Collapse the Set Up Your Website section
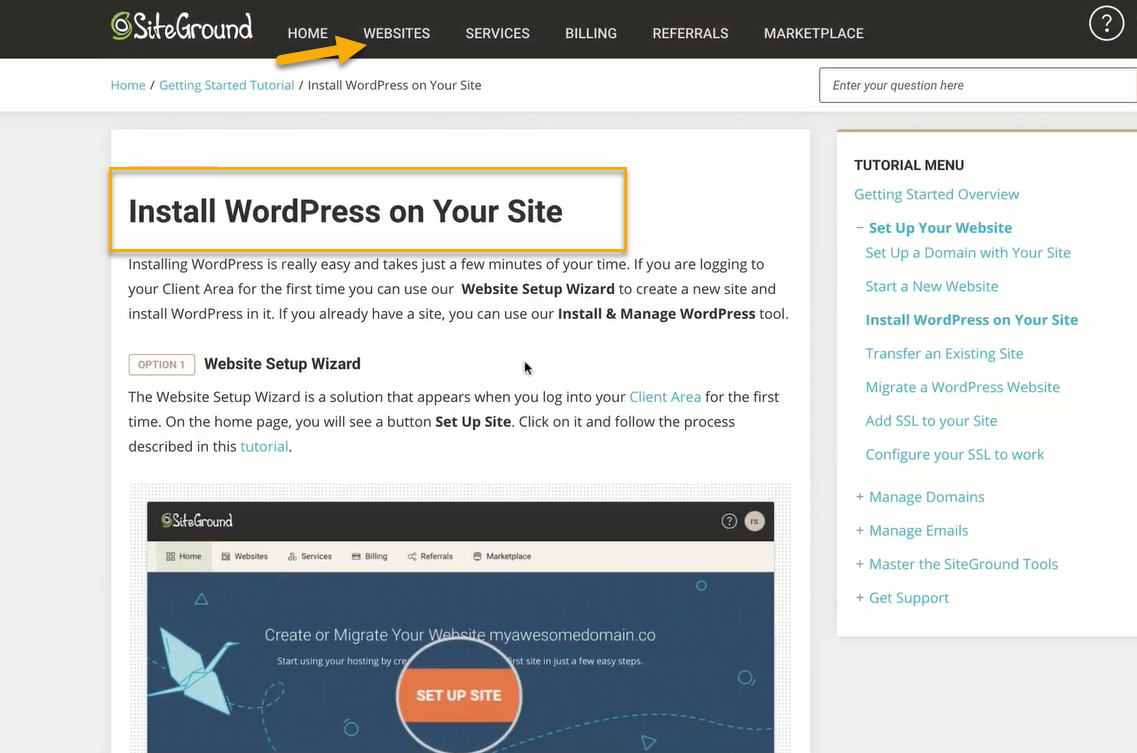The image size is (1137, 753). (859, 228)
